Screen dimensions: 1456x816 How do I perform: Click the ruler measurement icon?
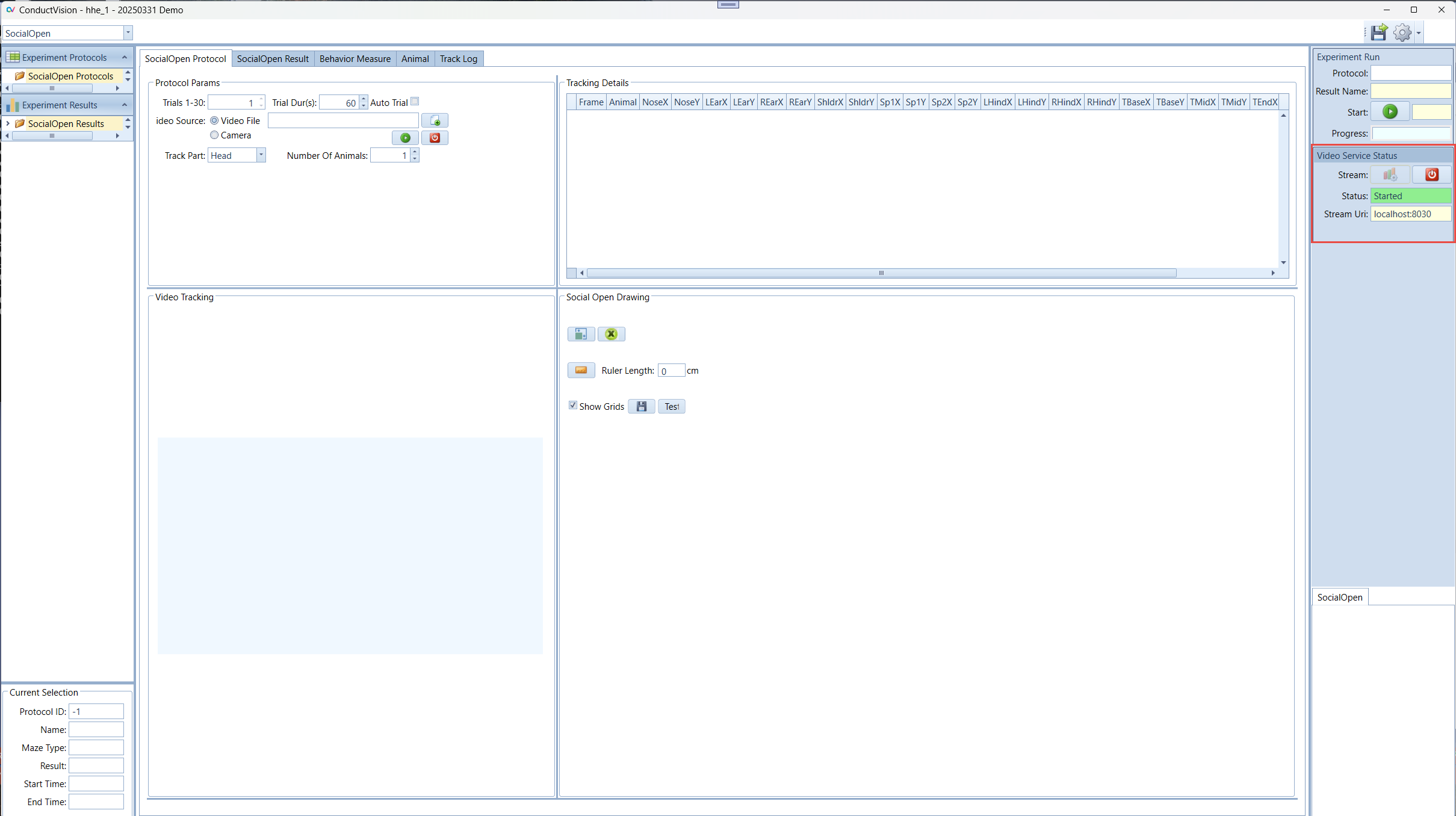point(581,370)
